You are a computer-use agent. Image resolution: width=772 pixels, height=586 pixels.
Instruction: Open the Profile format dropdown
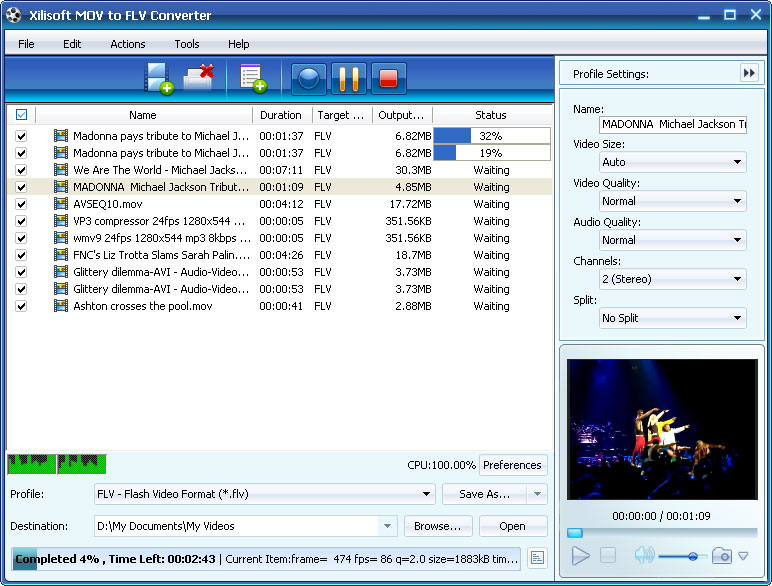click(264, 494)
